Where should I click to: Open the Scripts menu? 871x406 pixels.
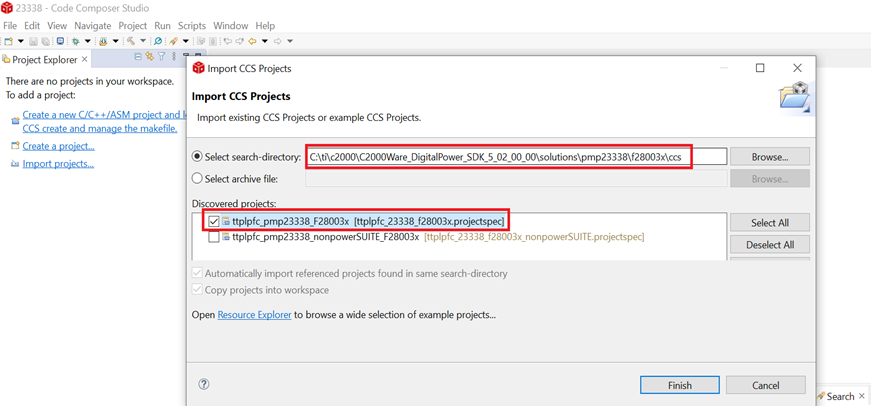191,25
